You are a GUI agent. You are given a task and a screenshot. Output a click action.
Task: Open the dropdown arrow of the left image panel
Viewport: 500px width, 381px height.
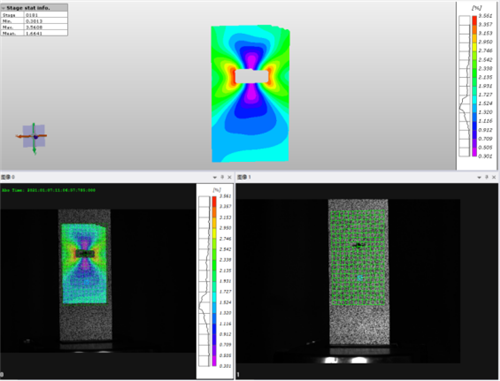tap(215, 177)
